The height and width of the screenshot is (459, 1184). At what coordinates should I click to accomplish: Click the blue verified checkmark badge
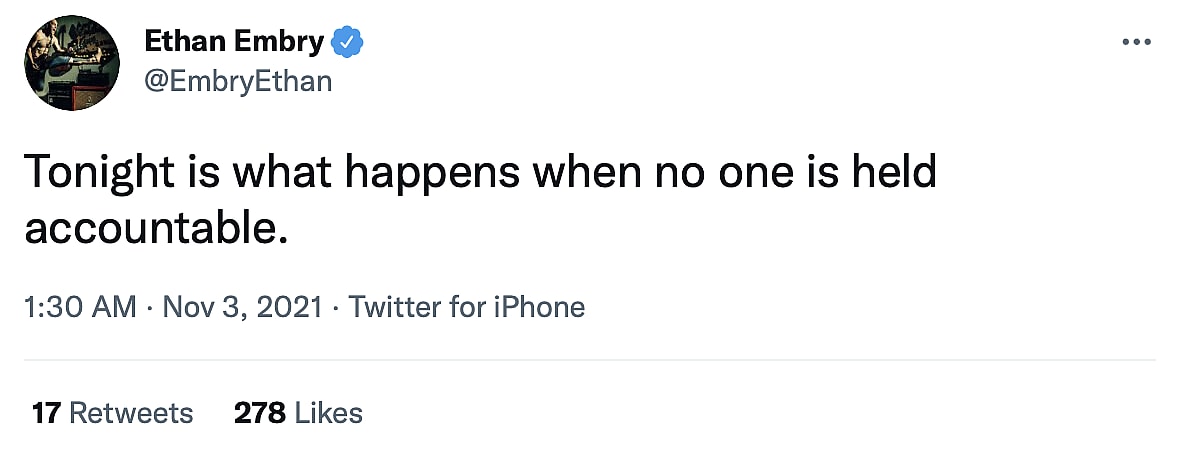click(347, 42)
